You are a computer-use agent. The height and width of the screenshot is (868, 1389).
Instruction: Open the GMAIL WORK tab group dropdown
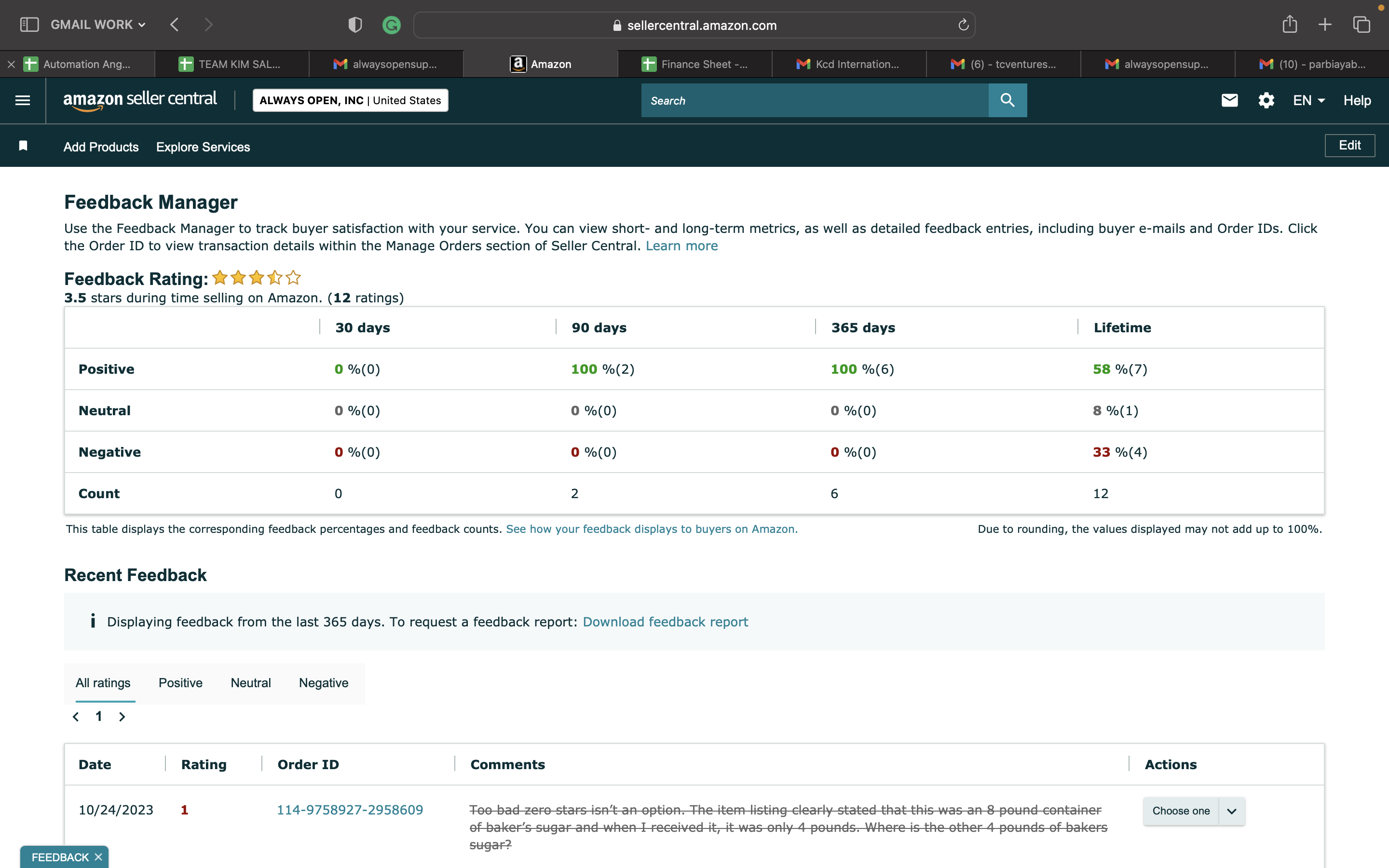(98, 25)
